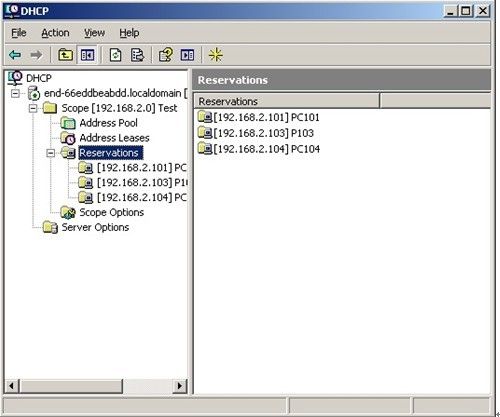Click the tree icon for reservation 192.168.2.104
This screenshot has height=417, width=500.
(x=86, y=198)
